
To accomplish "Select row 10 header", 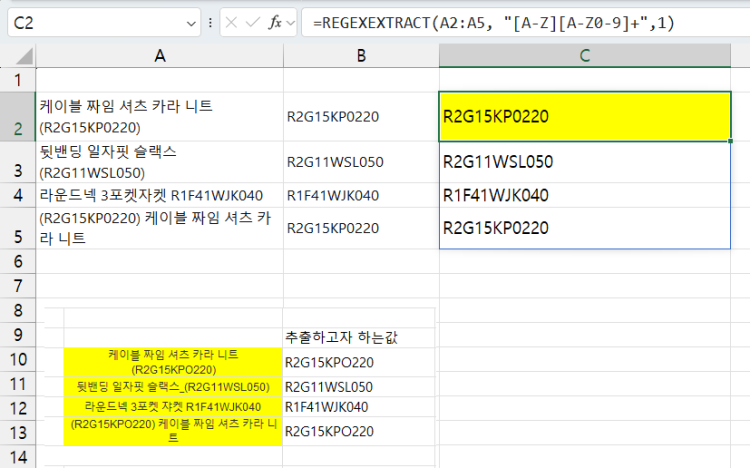I will tap(18, 359).
